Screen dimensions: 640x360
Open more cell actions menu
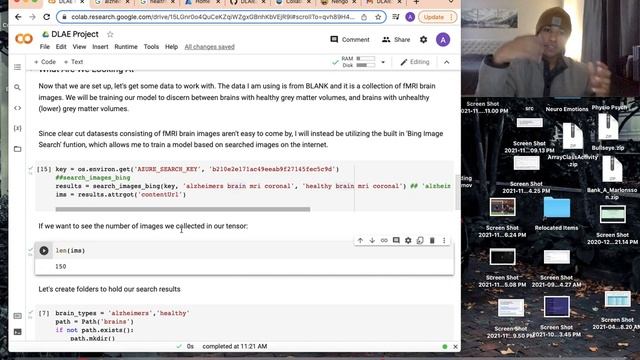(x=444, y=240)
